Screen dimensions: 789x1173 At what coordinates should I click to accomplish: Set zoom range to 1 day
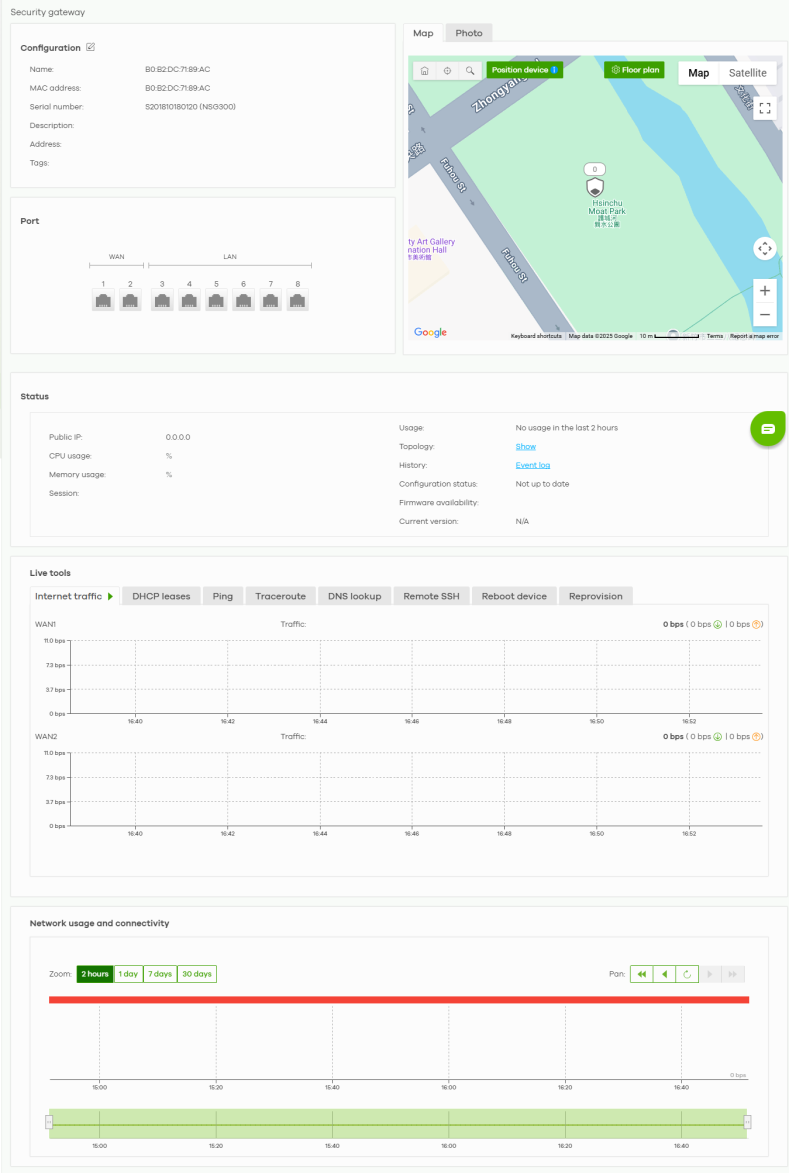point(128,974)
